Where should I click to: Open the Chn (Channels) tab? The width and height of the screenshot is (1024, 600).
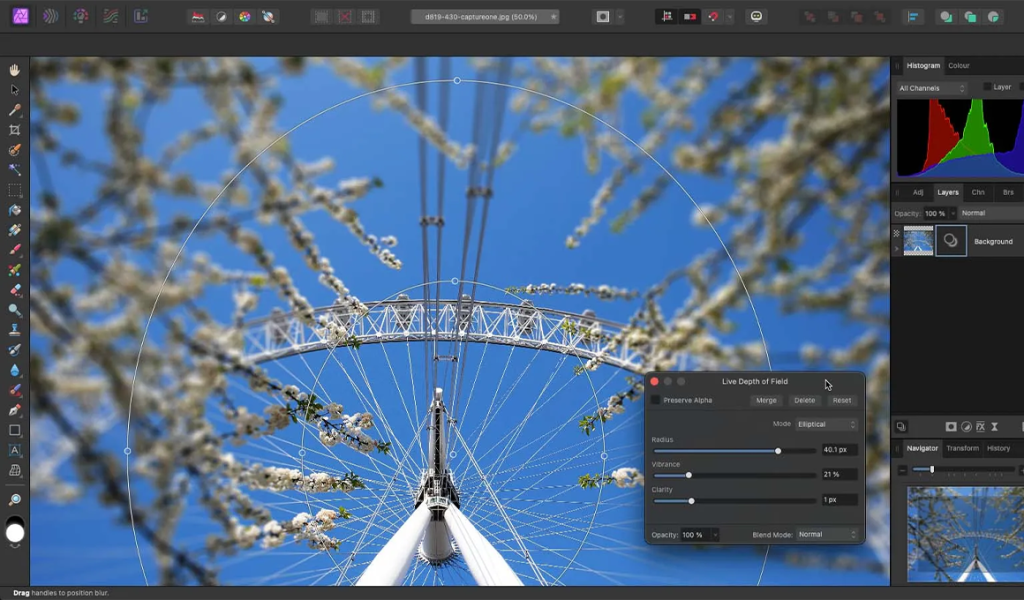click(x=978, y=193)
